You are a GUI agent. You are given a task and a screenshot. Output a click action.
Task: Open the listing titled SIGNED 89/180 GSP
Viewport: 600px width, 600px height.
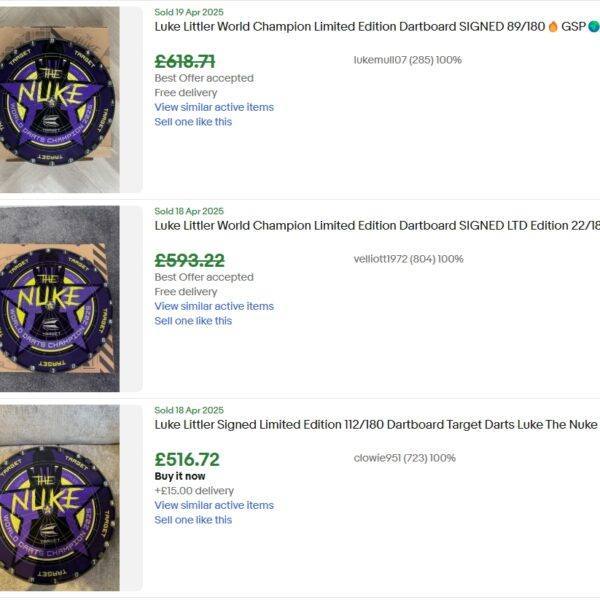point(350,27)
